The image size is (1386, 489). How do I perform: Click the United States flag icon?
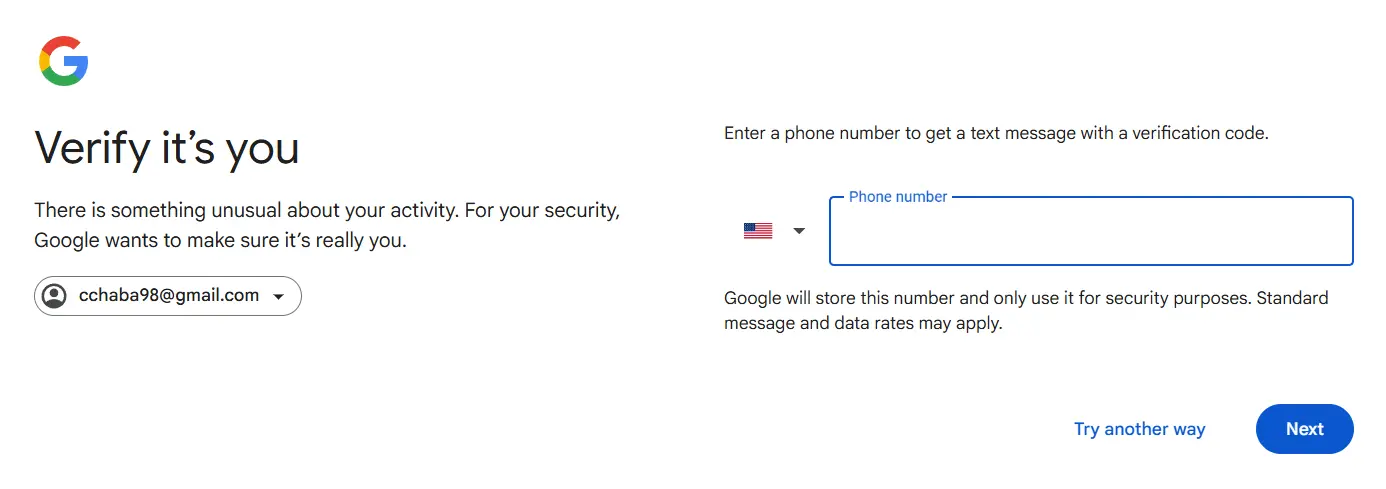758,231
